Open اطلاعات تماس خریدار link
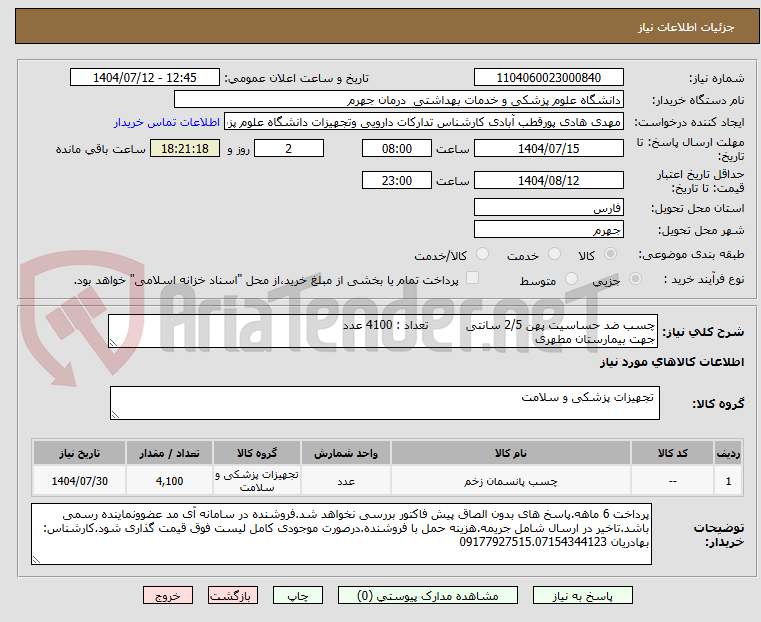Viewport: 761px width, 622px height. click(x=167, y=122)
